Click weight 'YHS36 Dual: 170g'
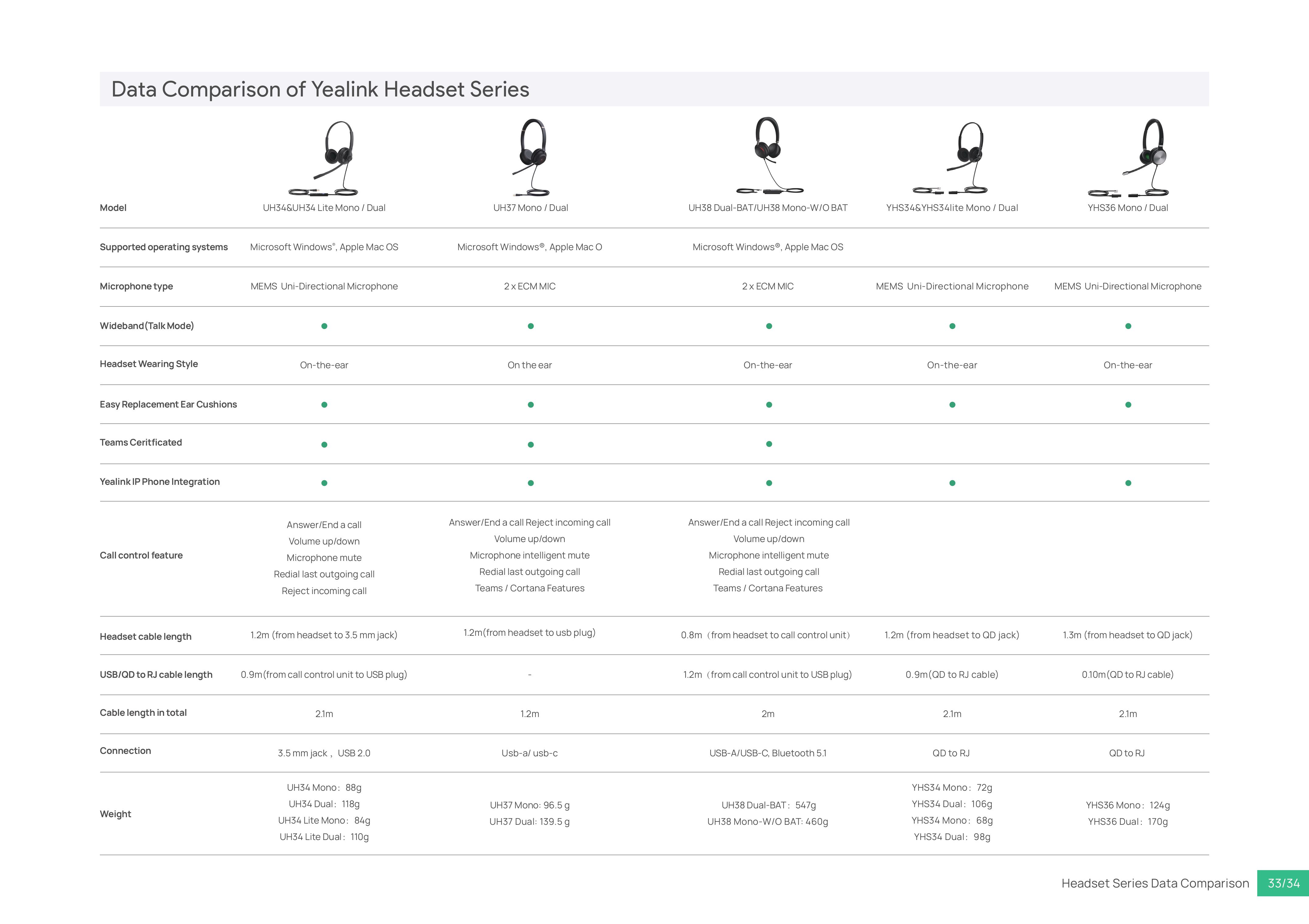Screen dimensions: 1309x924 point(1128,822)
